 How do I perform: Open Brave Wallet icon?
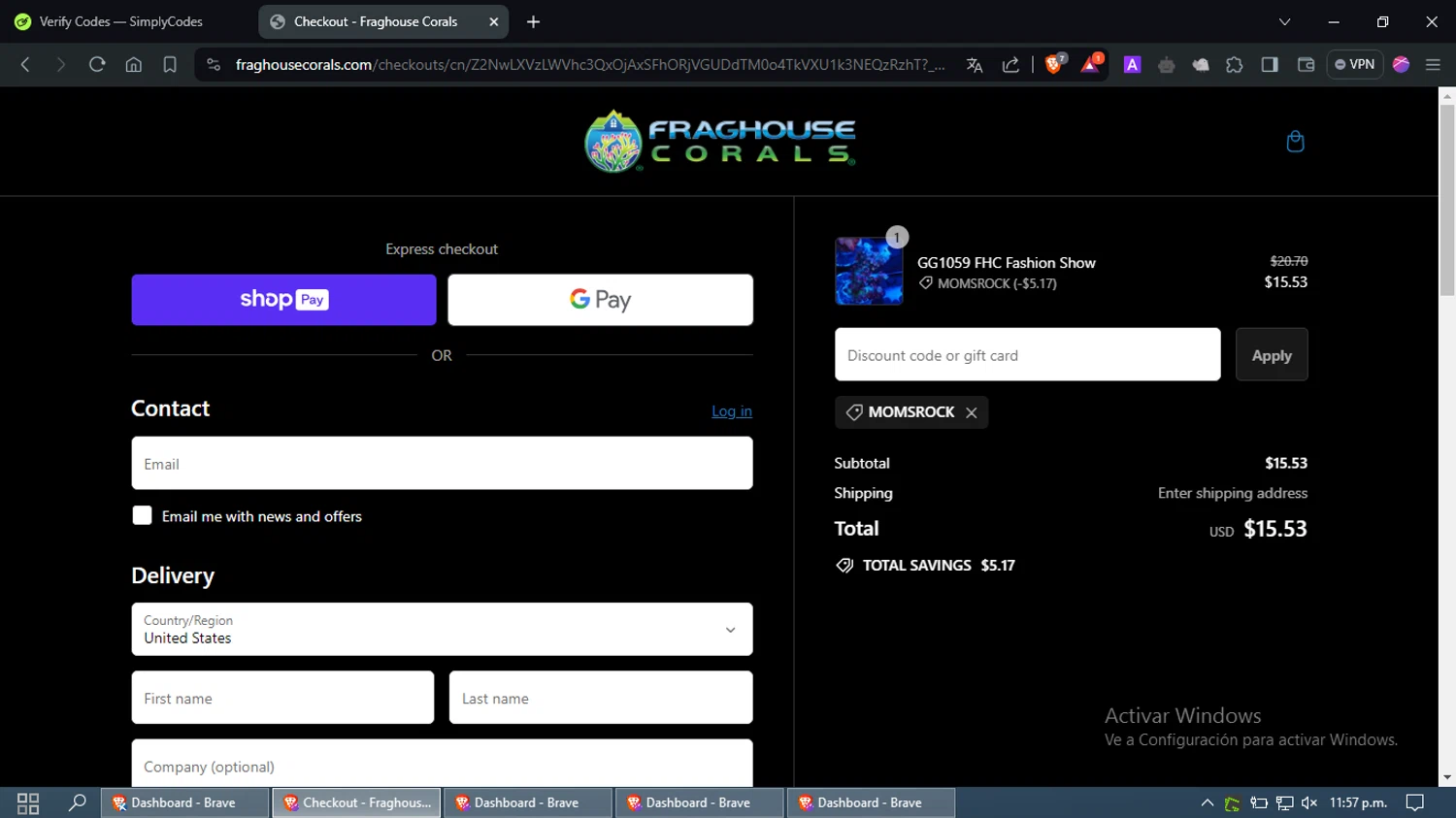click(1306, 65)
